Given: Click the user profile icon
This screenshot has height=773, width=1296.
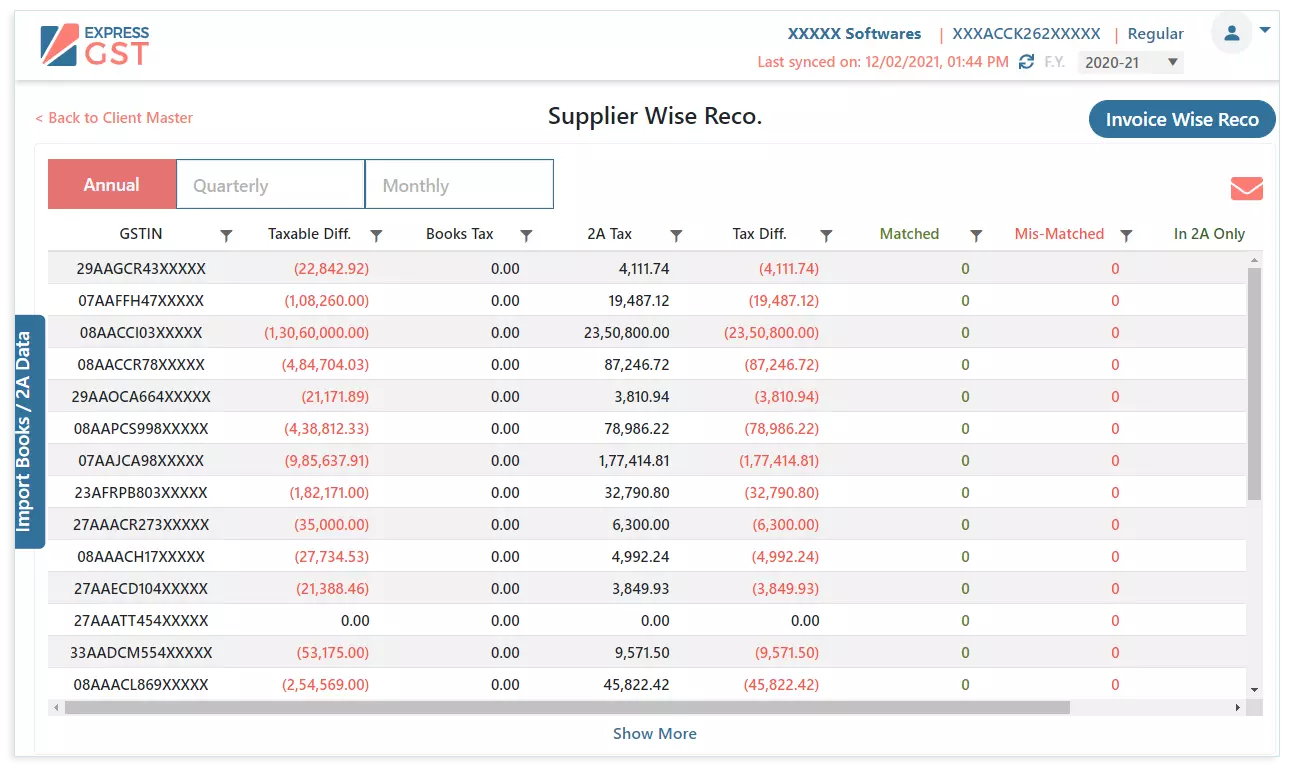Looking at the screenshot, I should pyautogui.click(x=1231, y=32).
